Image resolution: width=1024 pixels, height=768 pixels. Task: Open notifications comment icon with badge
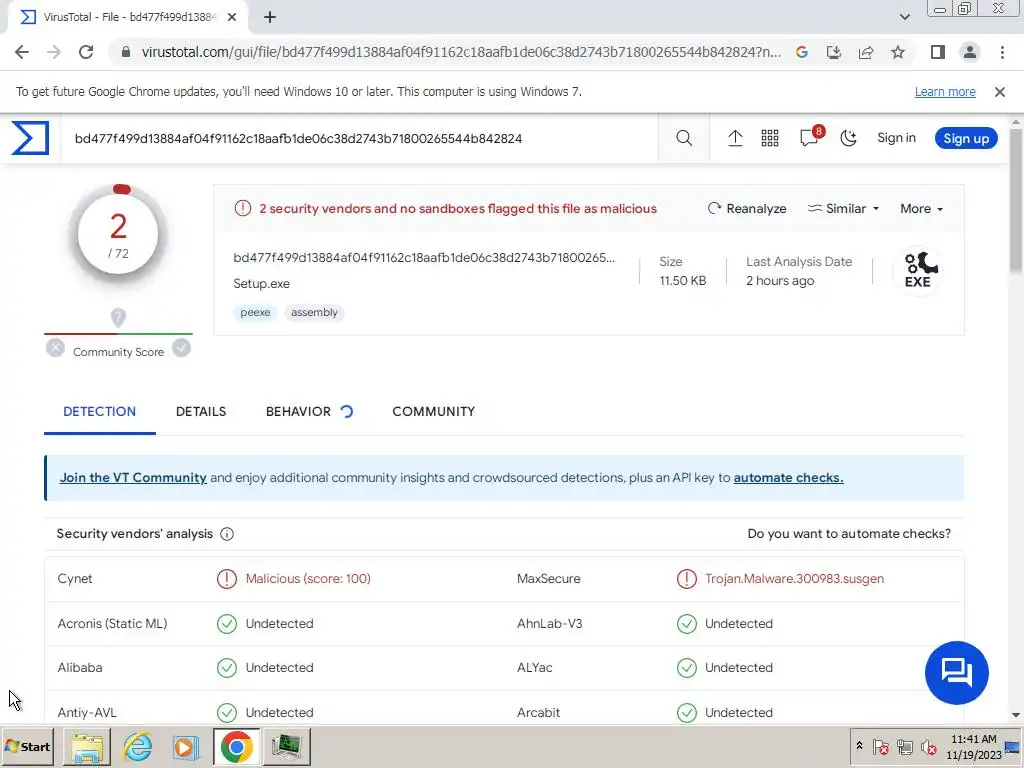click(810, 136)
